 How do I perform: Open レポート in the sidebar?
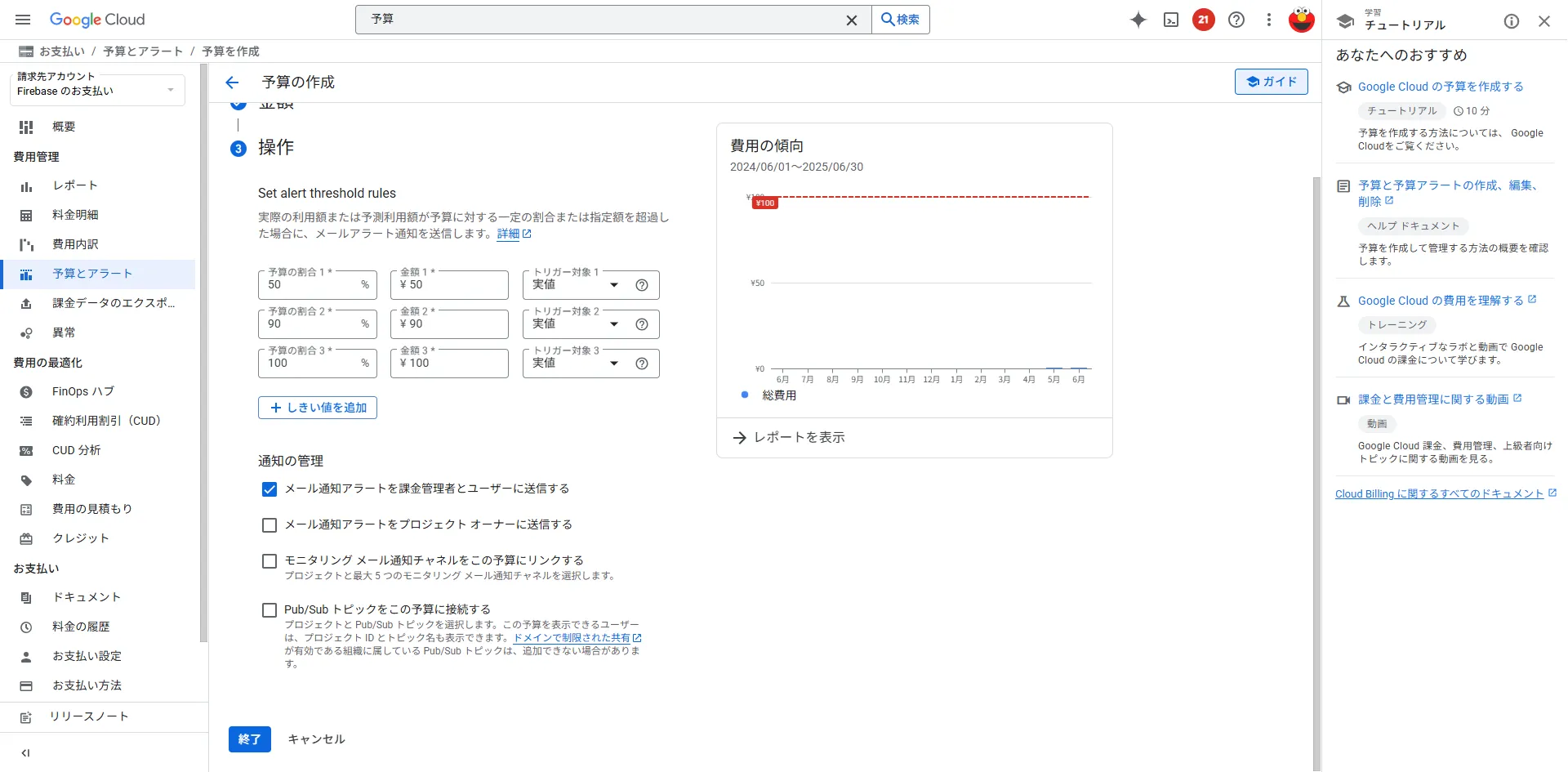(98, 185)
